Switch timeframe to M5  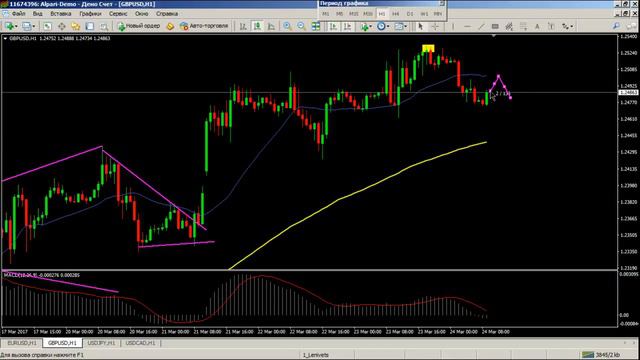point(340,13)
